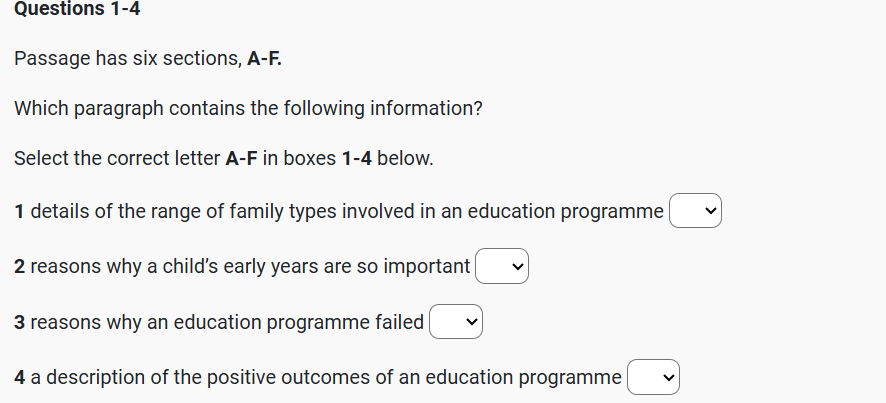The width and height of the screenshot is (886, 403).
Task: Click the bold number 2 before "reasons why a child's"
Action: pyautogui.click(x=20, y=267)
